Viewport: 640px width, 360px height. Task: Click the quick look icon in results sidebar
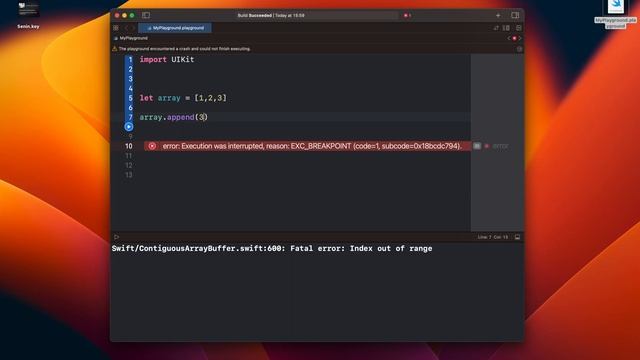[x=476, y=146]
